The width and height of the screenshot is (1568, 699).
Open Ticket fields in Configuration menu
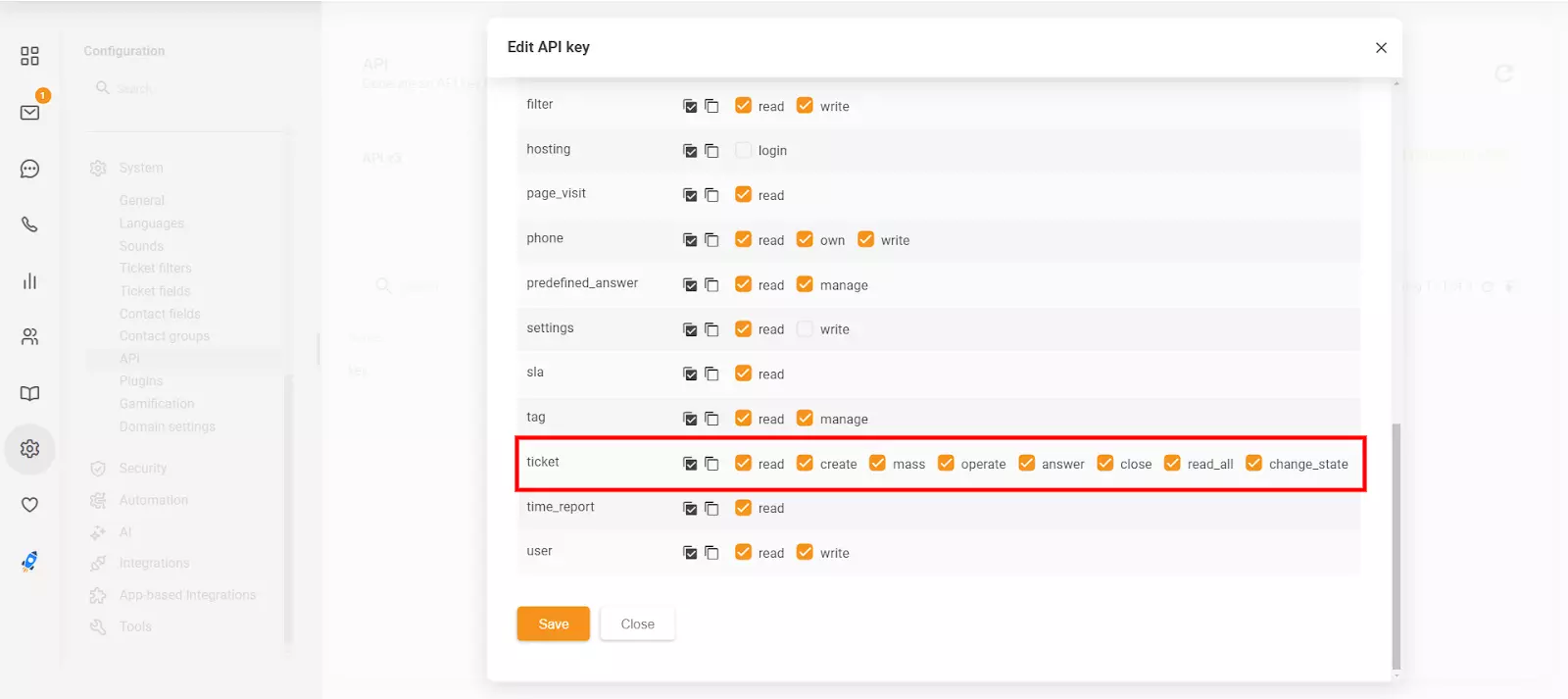[x=155, y=291]
